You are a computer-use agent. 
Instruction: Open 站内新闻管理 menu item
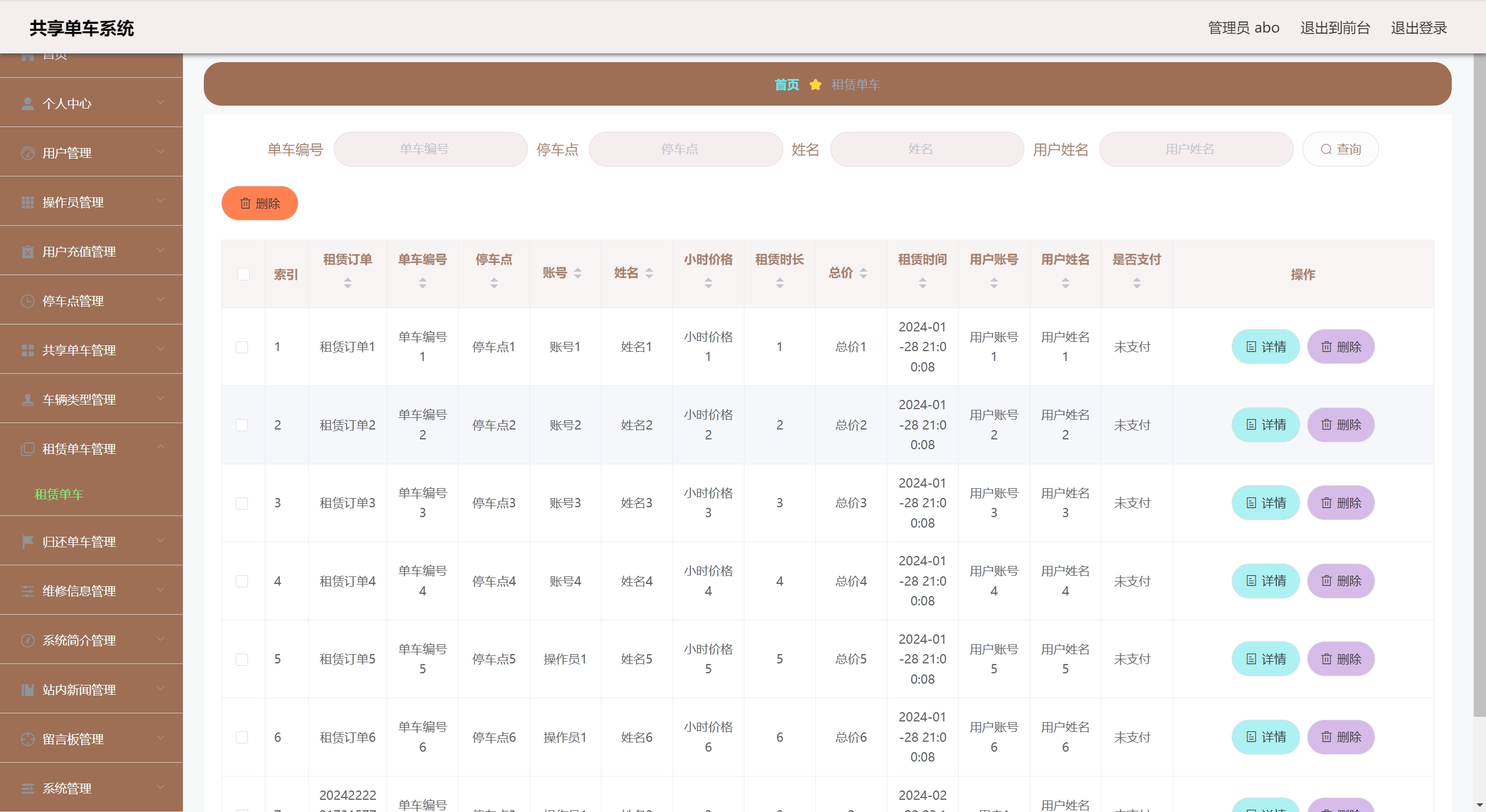[79, 690]
